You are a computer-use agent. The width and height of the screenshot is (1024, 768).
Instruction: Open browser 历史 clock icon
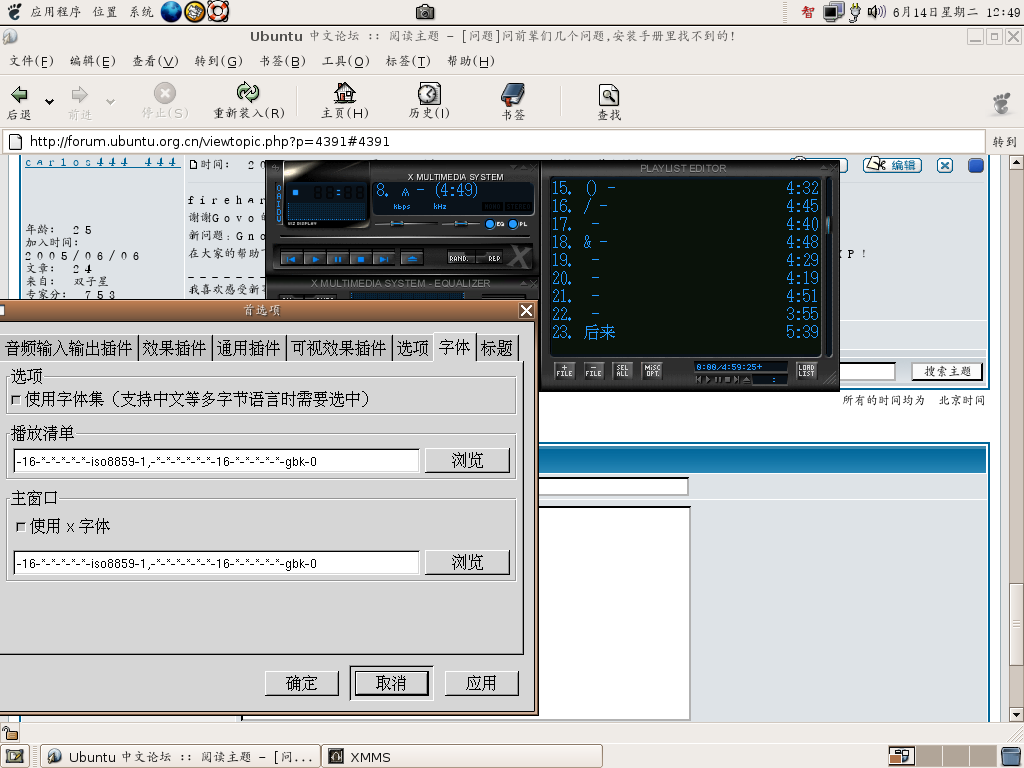pyautogui.click(x=429, y=93)
